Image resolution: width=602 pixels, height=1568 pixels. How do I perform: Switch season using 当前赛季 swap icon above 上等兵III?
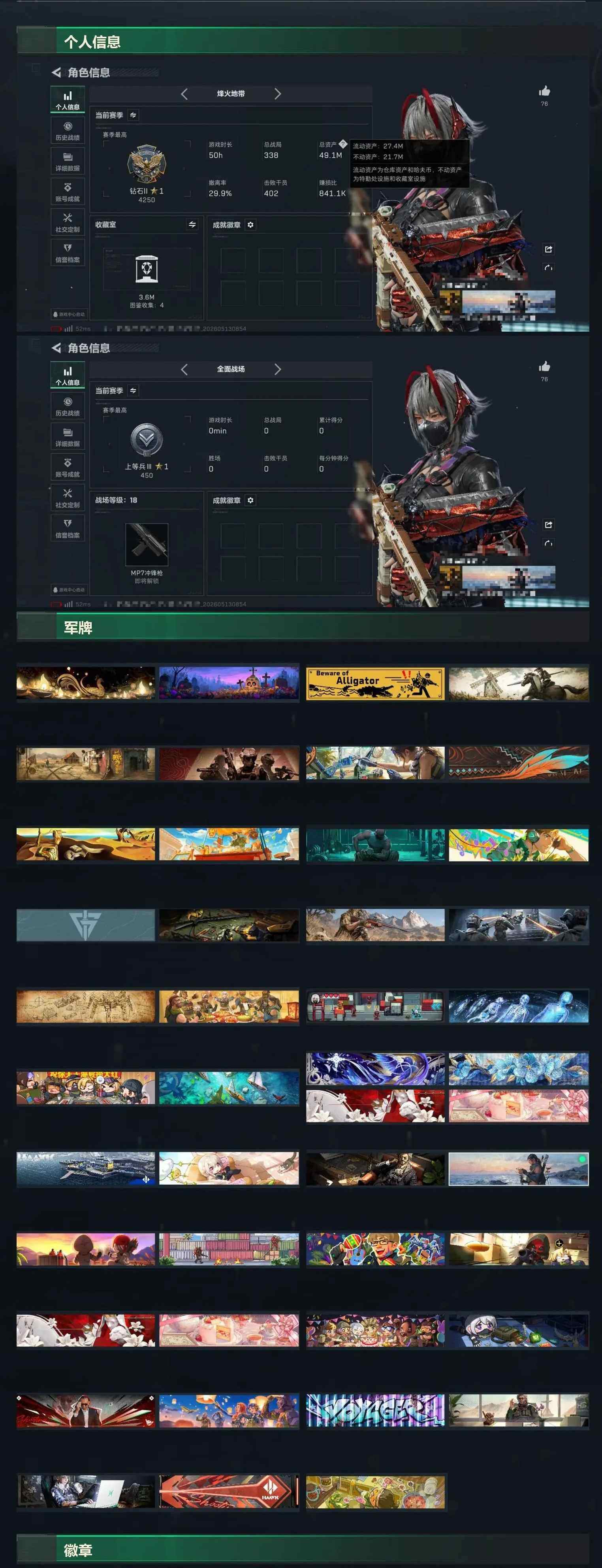[133, 391]
